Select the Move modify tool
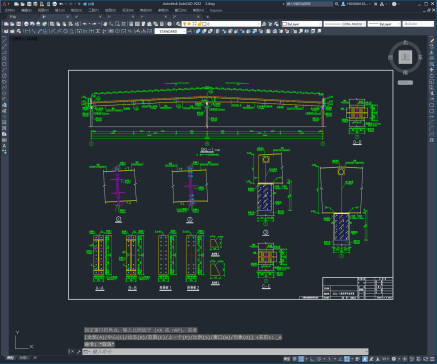This screenshot has height=364, width=437. point(432,70)
